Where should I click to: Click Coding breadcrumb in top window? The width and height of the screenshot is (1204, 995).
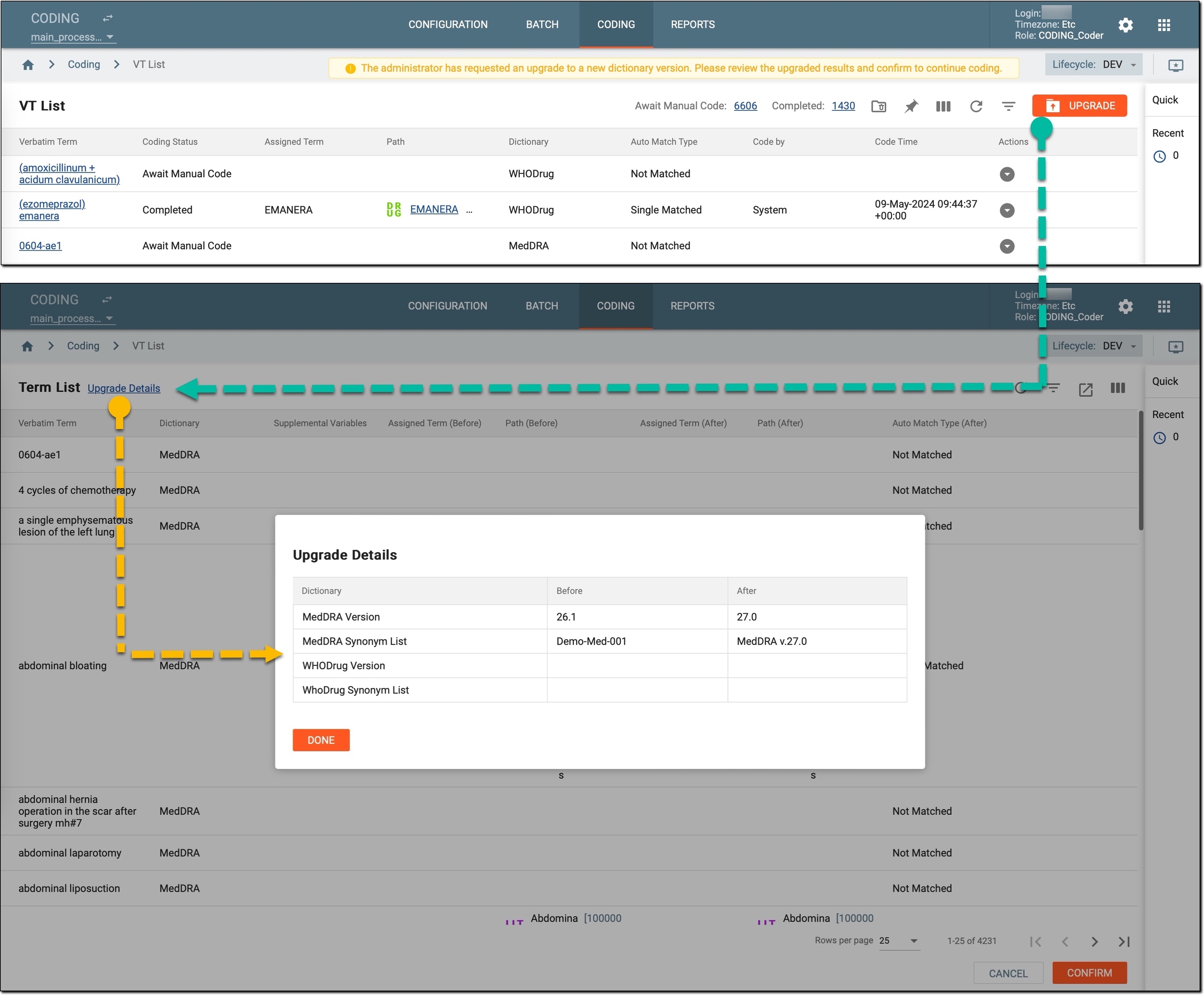pos(84,65)
